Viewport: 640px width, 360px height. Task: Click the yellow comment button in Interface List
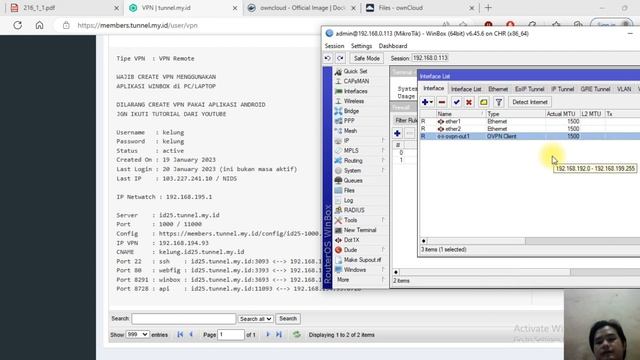pos(484,102)
